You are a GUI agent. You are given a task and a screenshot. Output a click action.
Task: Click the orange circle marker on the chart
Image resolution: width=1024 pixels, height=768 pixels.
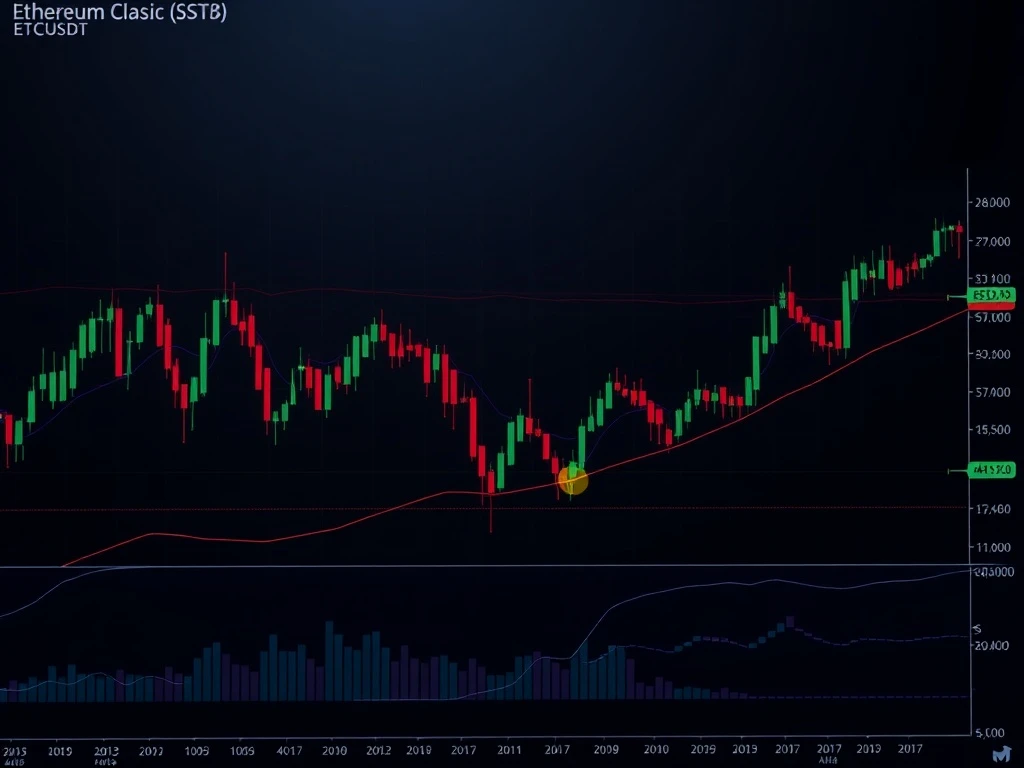573,481
